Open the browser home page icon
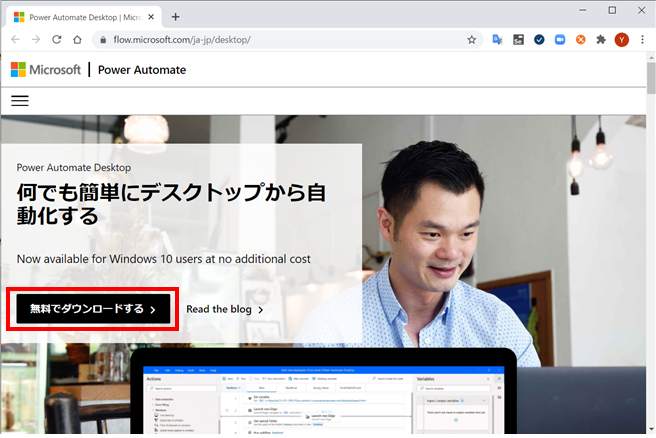 [x=77, y=40]
